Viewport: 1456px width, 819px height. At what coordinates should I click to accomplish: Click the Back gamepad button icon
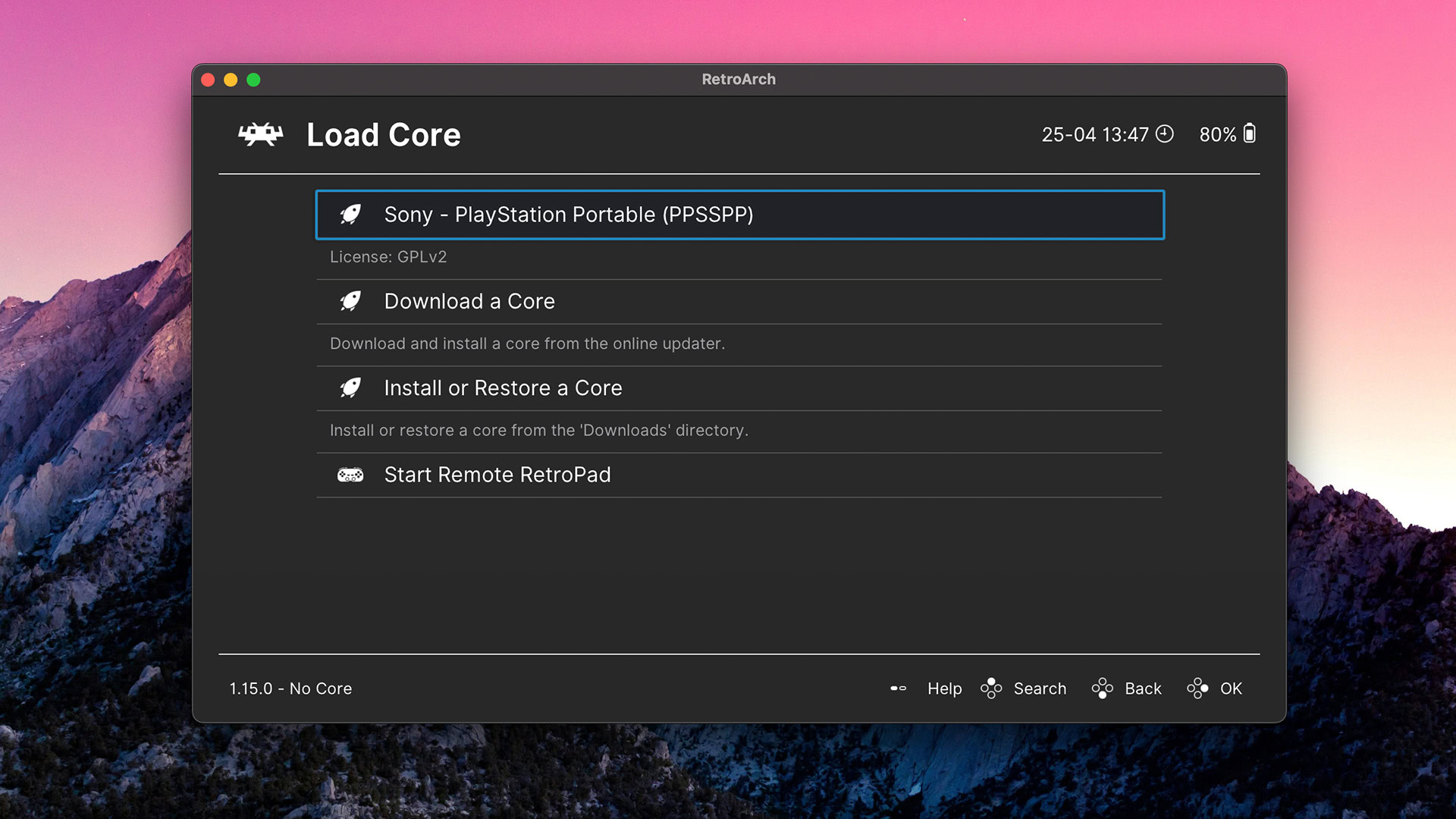pyautogui.click(x=1102, y=689)
